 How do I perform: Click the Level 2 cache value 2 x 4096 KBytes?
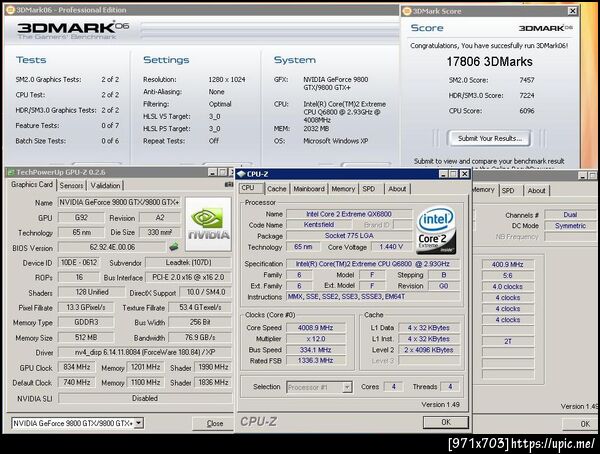pyautogui.click(x=429, y=350)
